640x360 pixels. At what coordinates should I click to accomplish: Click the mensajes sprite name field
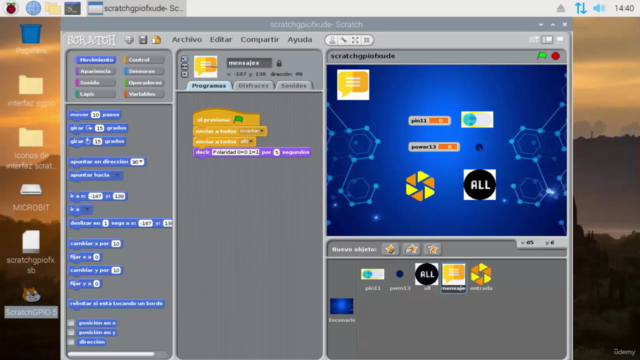(x=249, y=63)
